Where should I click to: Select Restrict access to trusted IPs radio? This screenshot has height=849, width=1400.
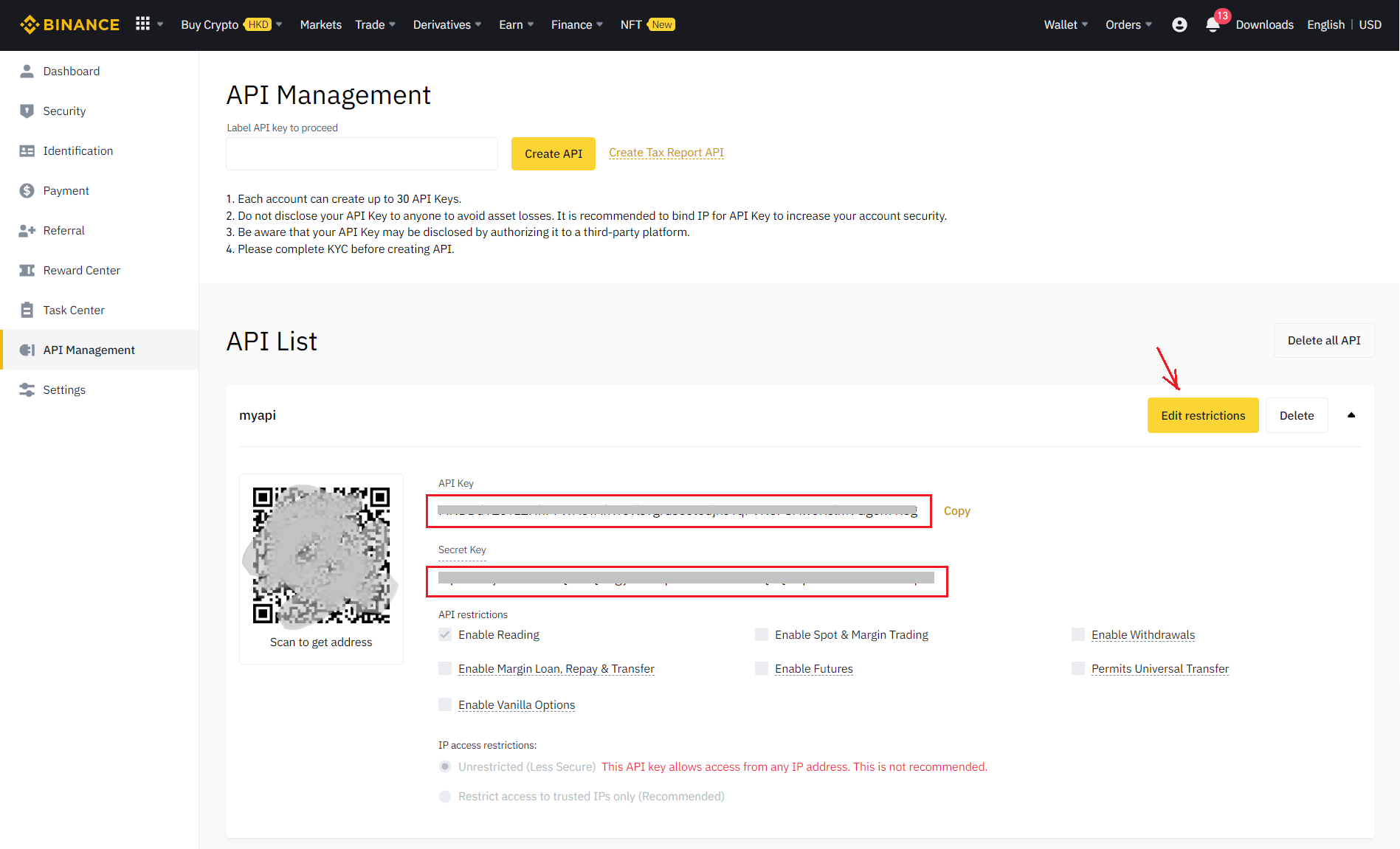pyautogui.click(x=445, y=796)
